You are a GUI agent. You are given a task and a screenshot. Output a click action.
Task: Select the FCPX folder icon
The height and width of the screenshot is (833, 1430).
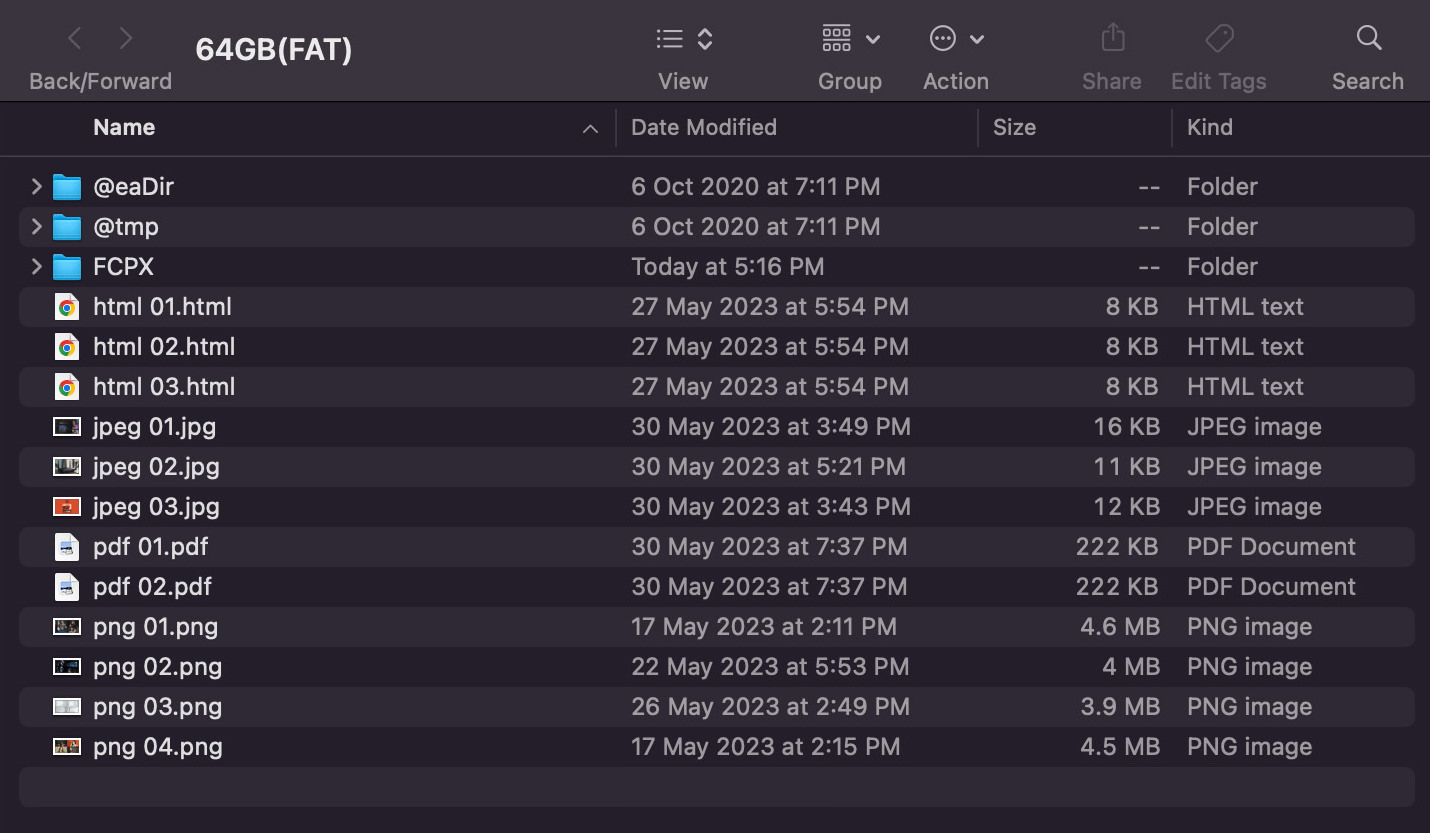tap(67, 267)
